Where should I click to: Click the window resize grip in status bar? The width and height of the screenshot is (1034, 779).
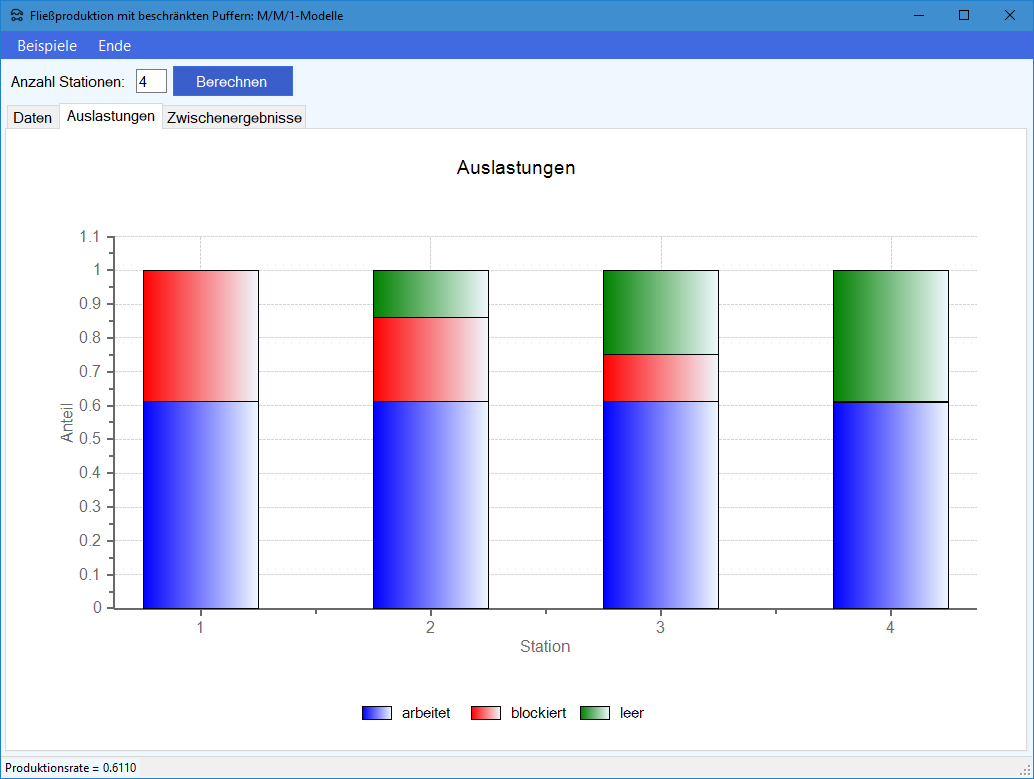1025,770
